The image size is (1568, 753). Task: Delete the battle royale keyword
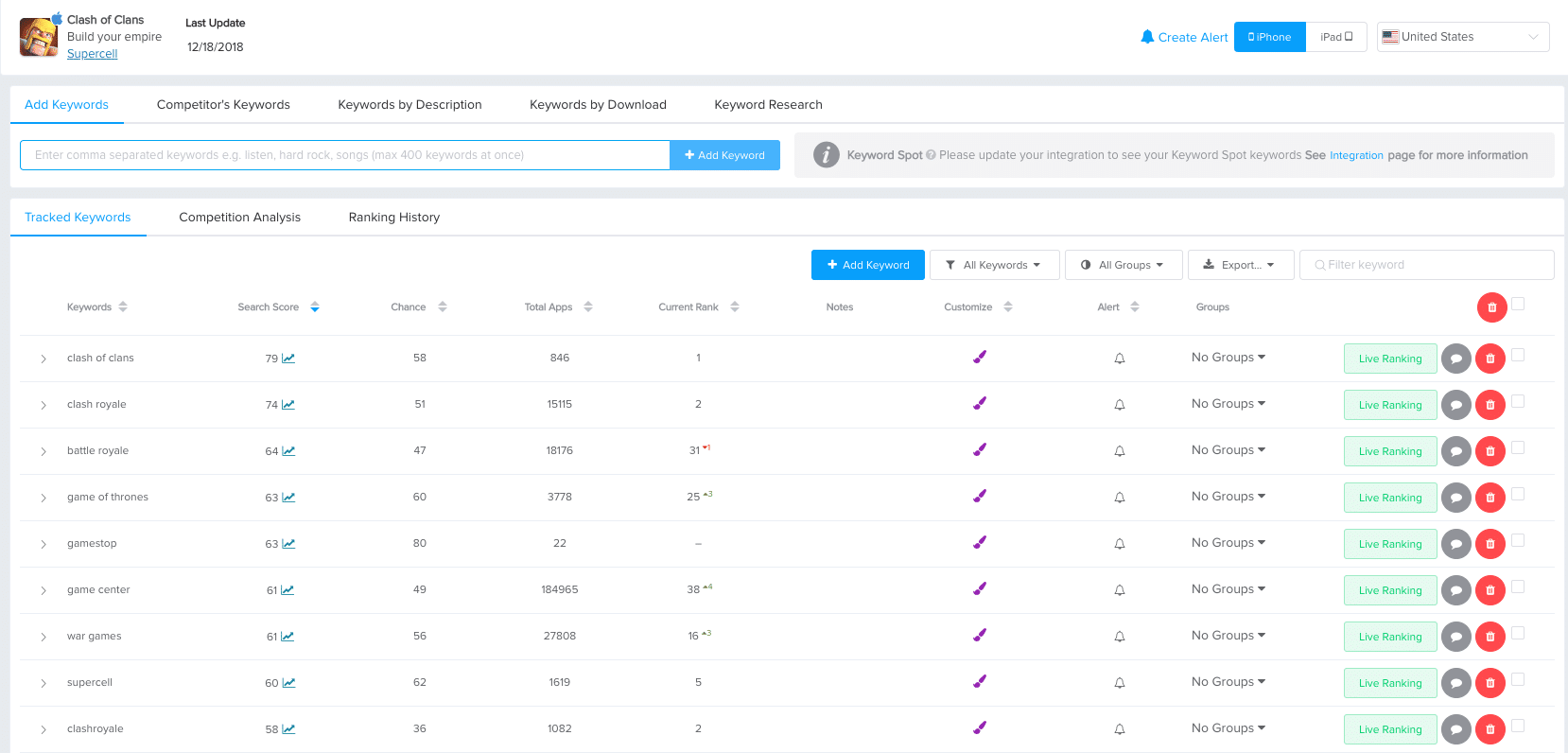coord(1490,451)
